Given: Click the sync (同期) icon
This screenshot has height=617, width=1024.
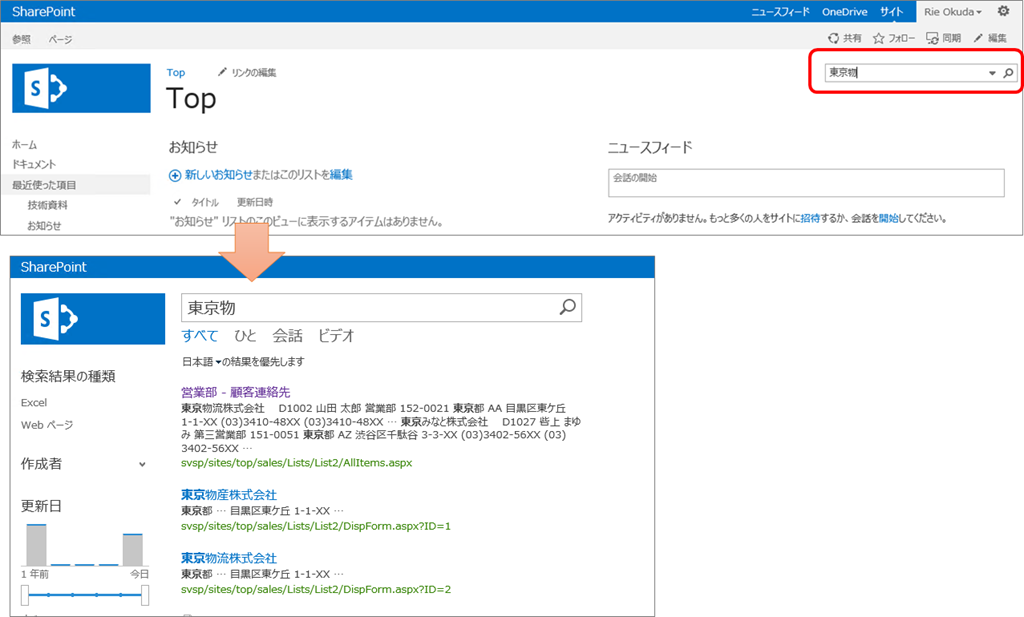Looking at the screenshot, I should [x=932, y=38].
